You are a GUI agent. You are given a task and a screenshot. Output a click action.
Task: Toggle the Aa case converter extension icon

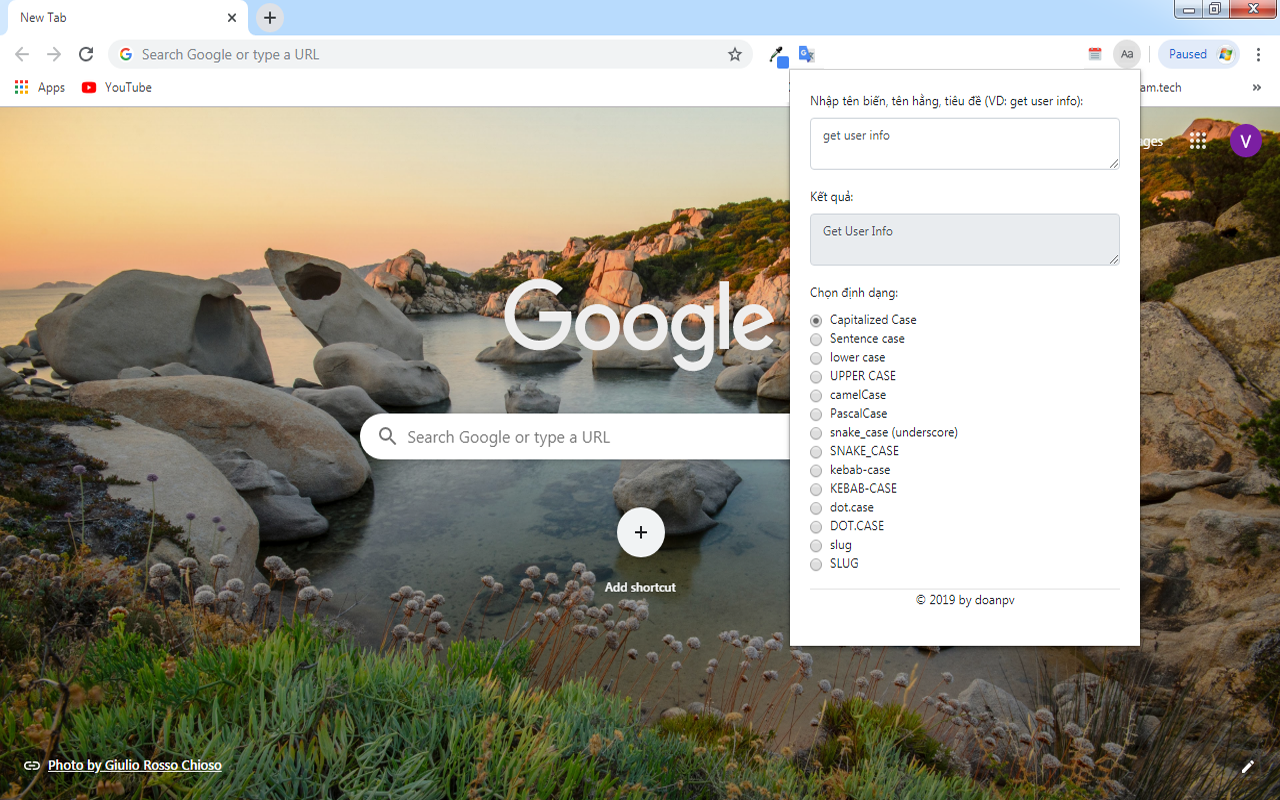pyautogui.click(x=1127, y=55)
